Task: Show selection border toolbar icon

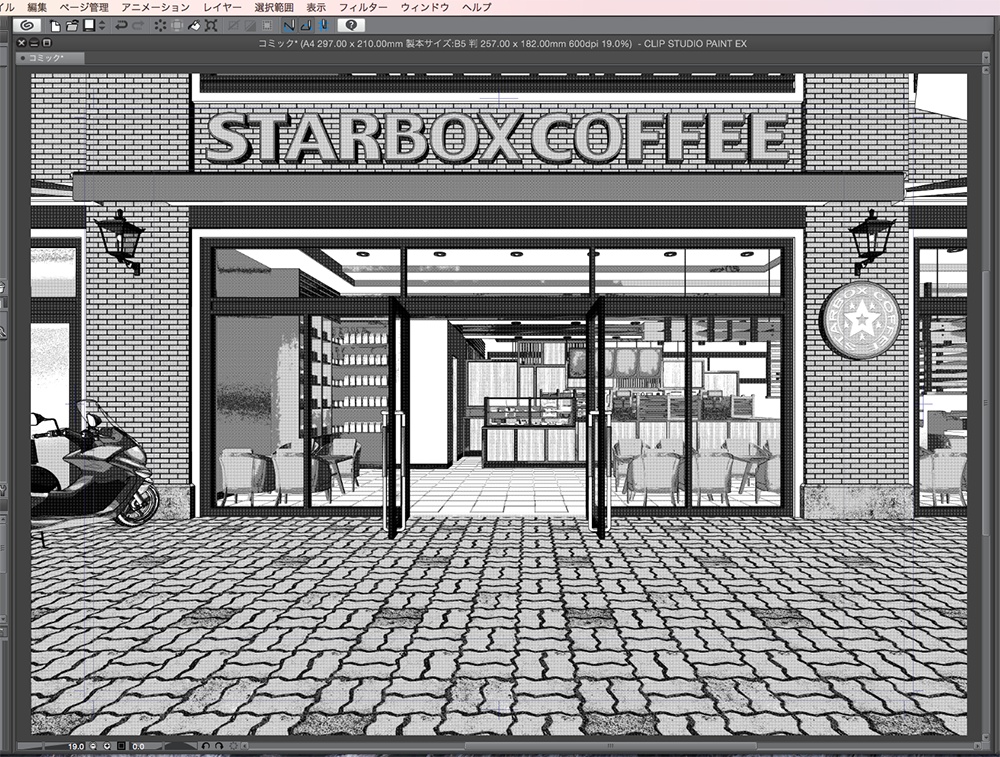Action: tap(267, 26)
